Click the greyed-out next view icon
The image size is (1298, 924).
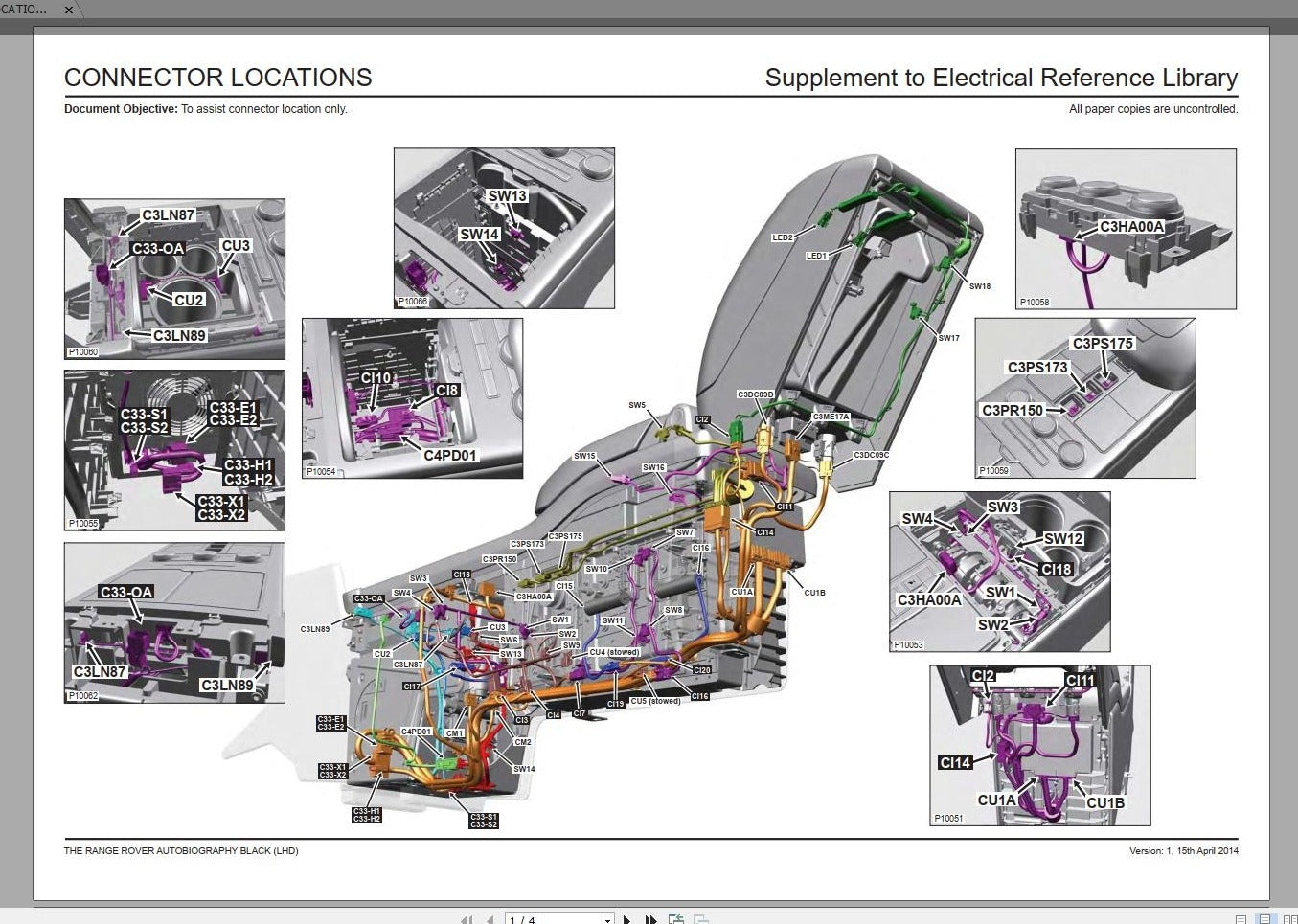pyautogui.click(x=701, y=919)
